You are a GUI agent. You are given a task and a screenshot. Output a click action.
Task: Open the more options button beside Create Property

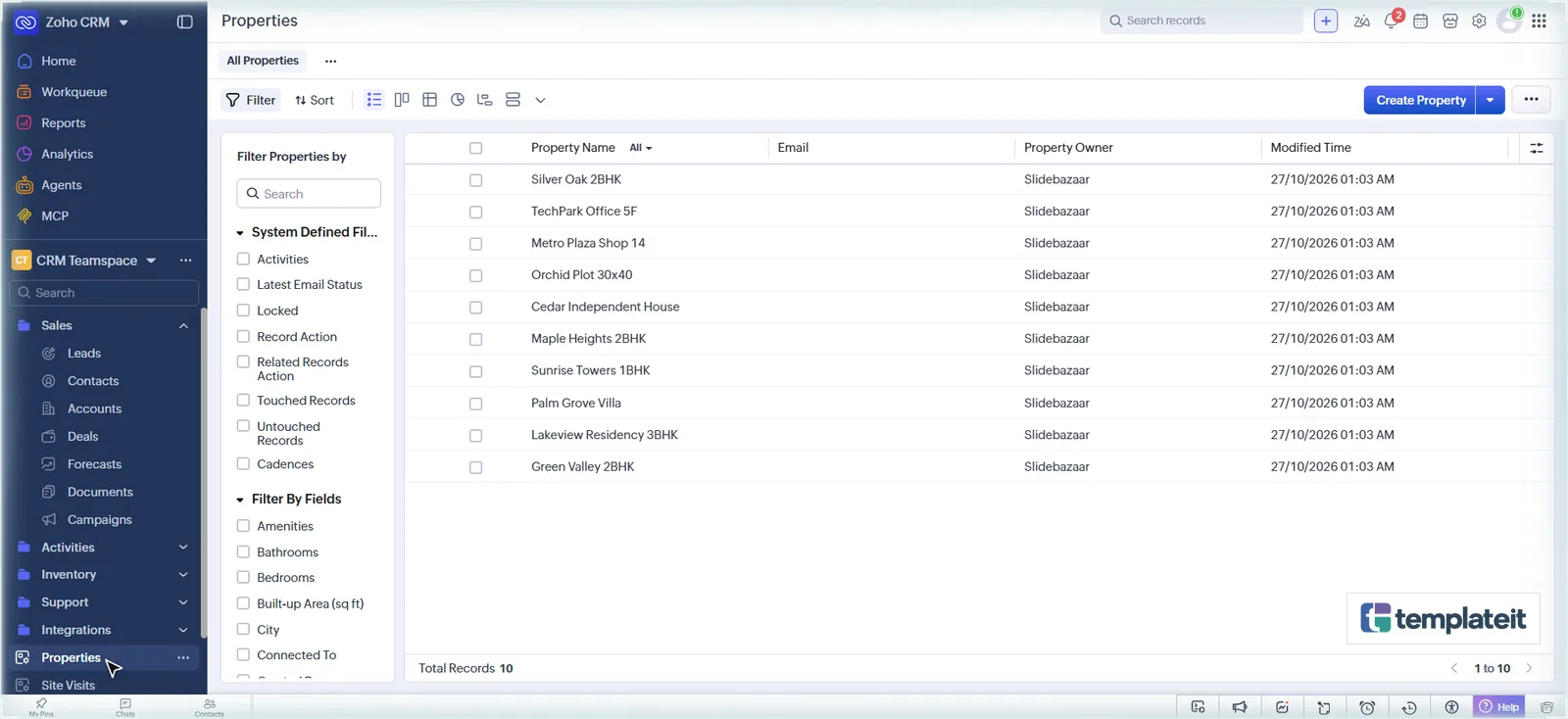(x=1531, y=100)
